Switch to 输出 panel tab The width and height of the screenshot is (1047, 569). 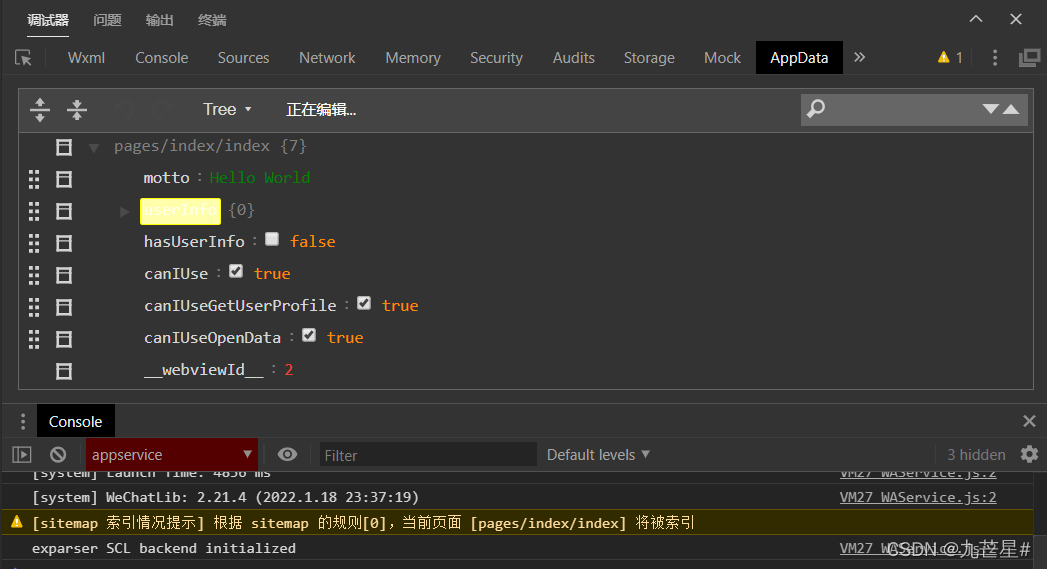(x=160, y=20)
